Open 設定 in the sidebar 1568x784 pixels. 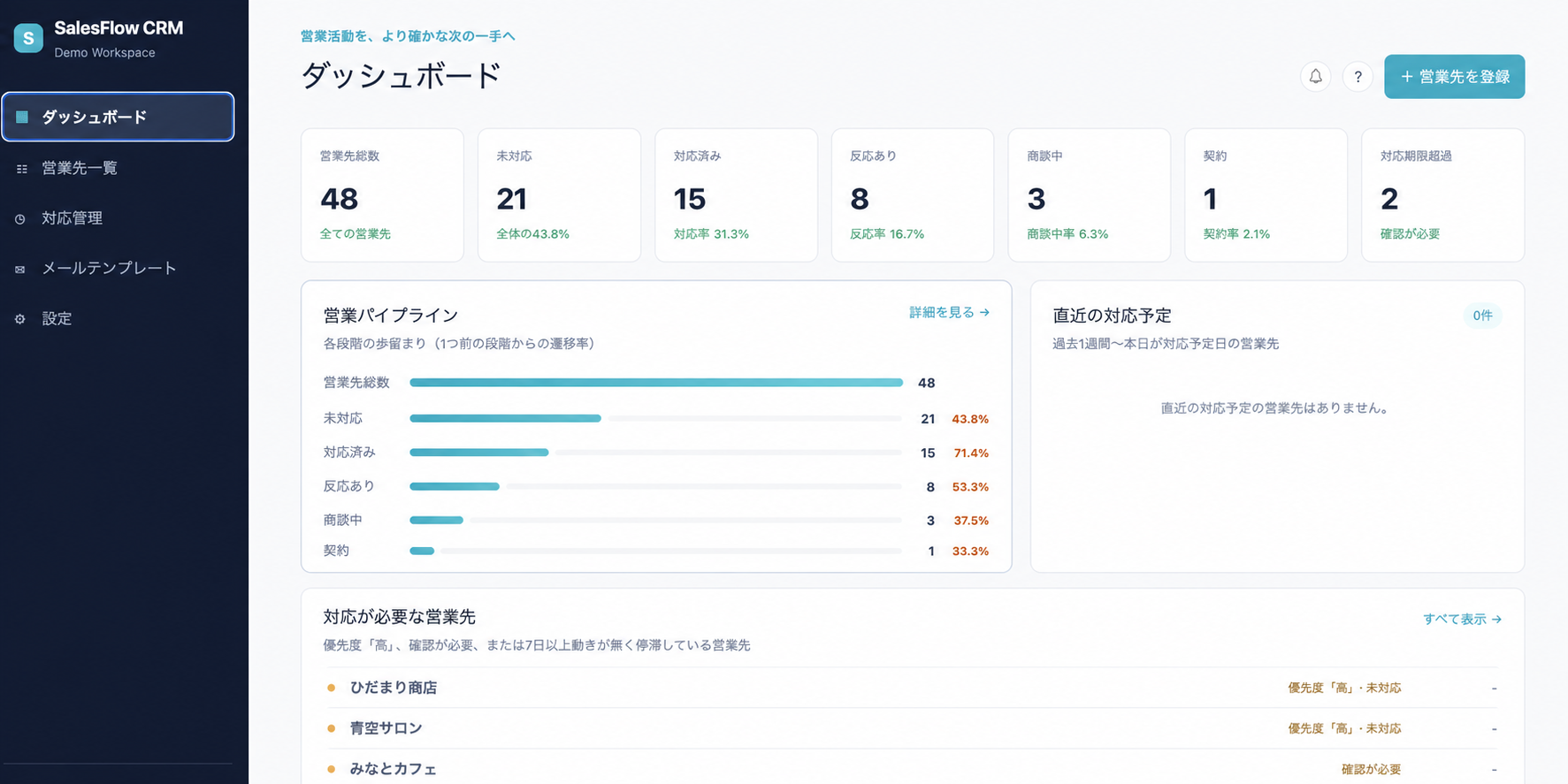pyautogui.click(x=118, y=319)
